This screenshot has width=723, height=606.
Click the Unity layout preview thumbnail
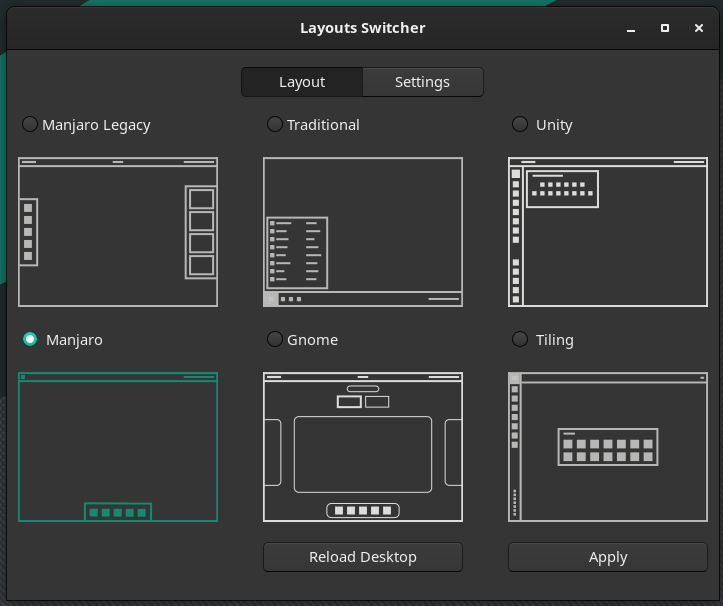coord(608,232)
